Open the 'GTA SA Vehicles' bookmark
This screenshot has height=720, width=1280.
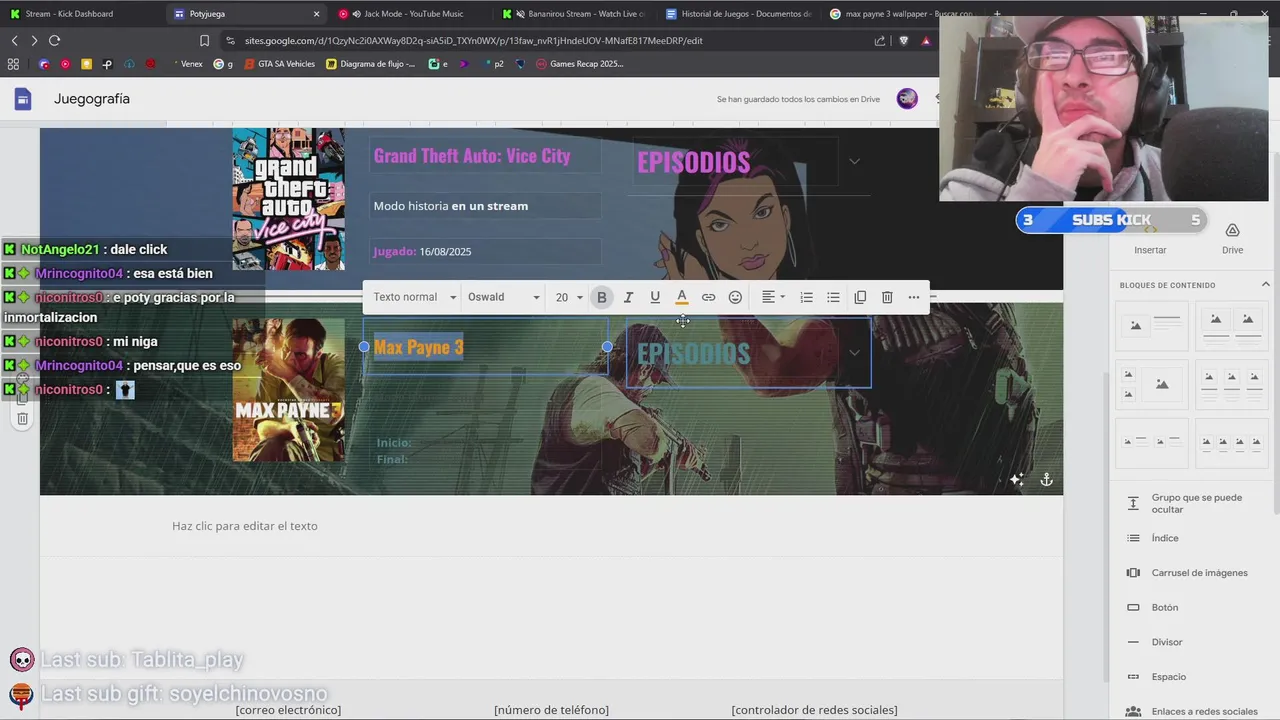point(280,64)
